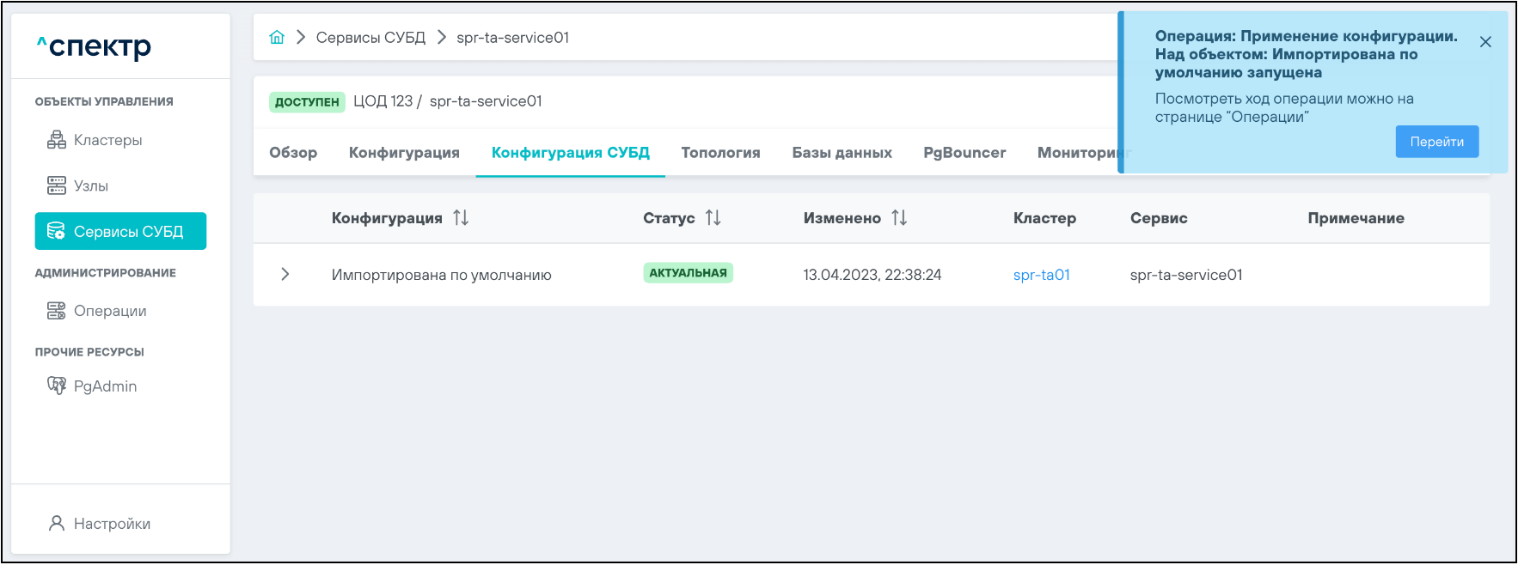1518x565 pixels.
Task: Open Настройки user settings
Action: [x=111, y=523]
